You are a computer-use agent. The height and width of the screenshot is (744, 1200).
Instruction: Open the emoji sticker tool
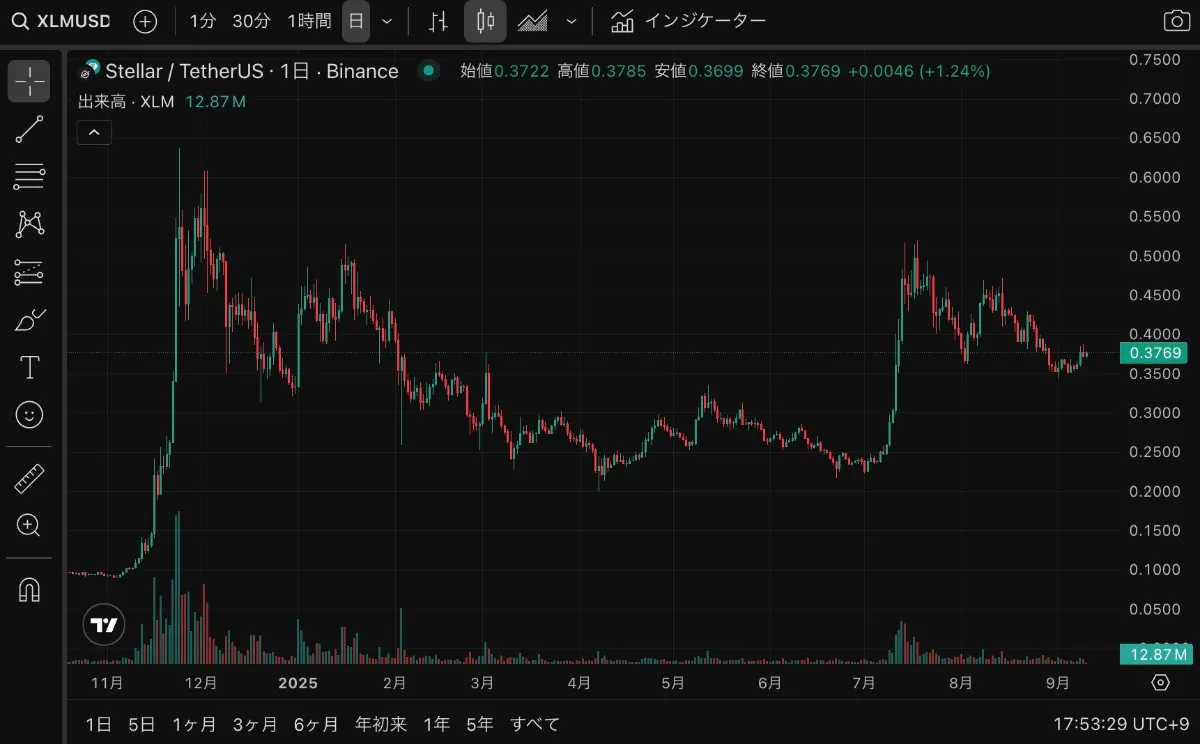[30, 415]
